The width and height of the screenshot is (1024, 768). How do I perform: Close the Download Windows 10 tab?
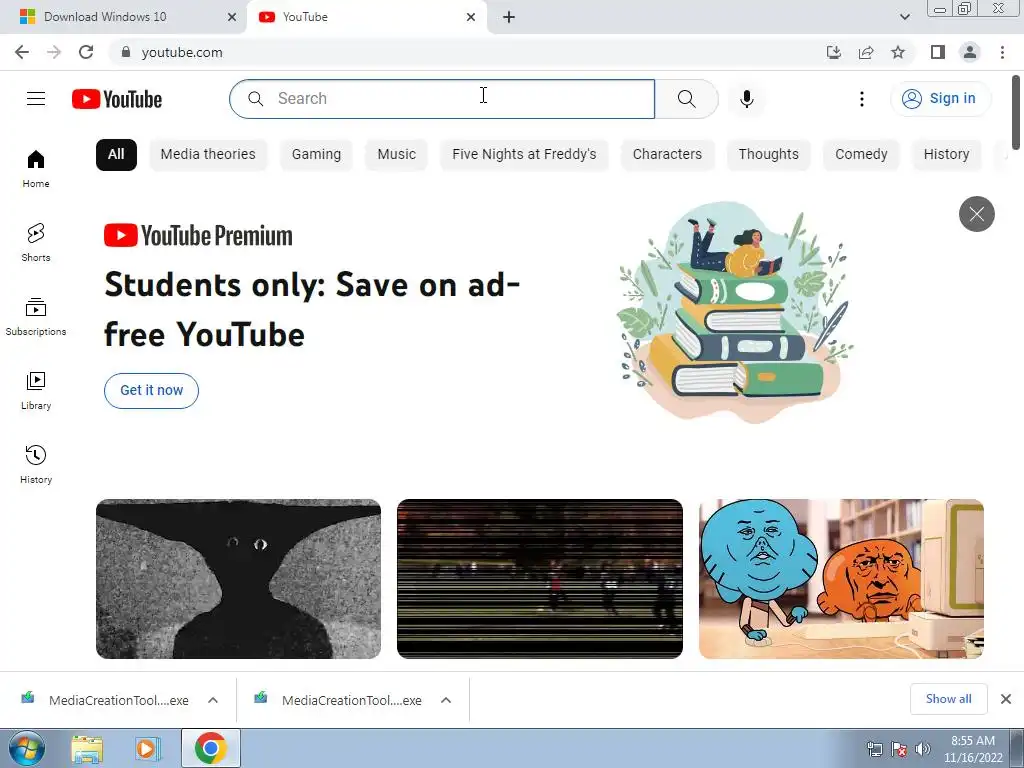click(231, 17)
